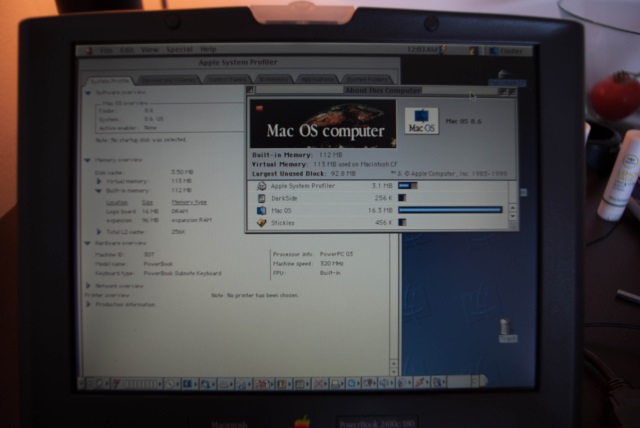This screenshot has height=428, width=640.
Task: Click the Mac OS memory usage bar
Action: 450,210
